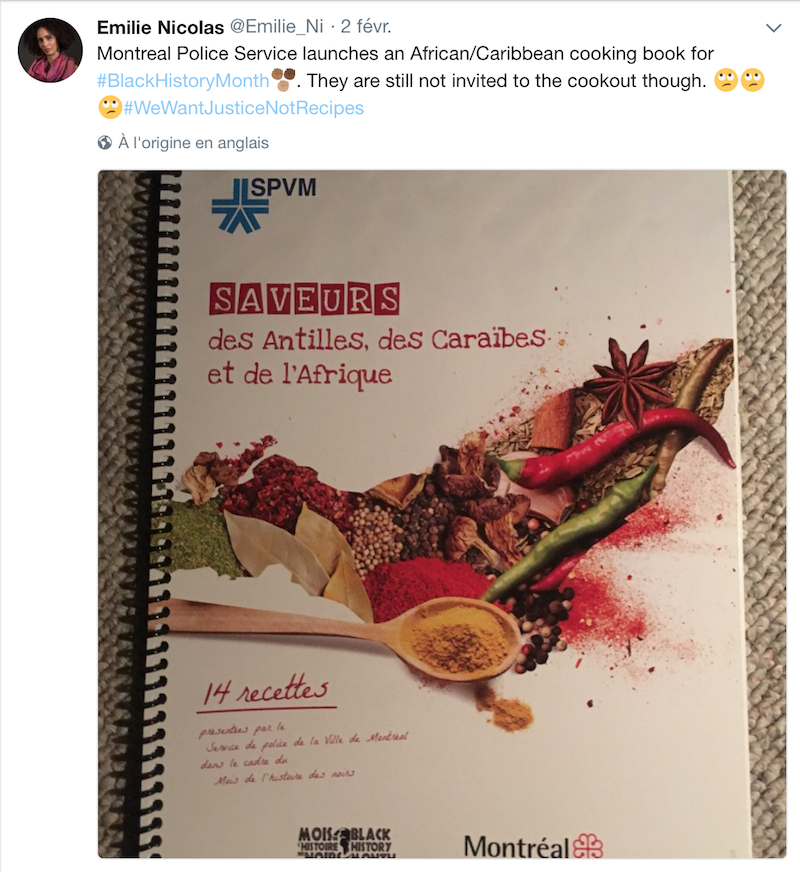Click the Montréal rosette logo in photo
This screenshot has height=872, width=800.
(588, 846)
